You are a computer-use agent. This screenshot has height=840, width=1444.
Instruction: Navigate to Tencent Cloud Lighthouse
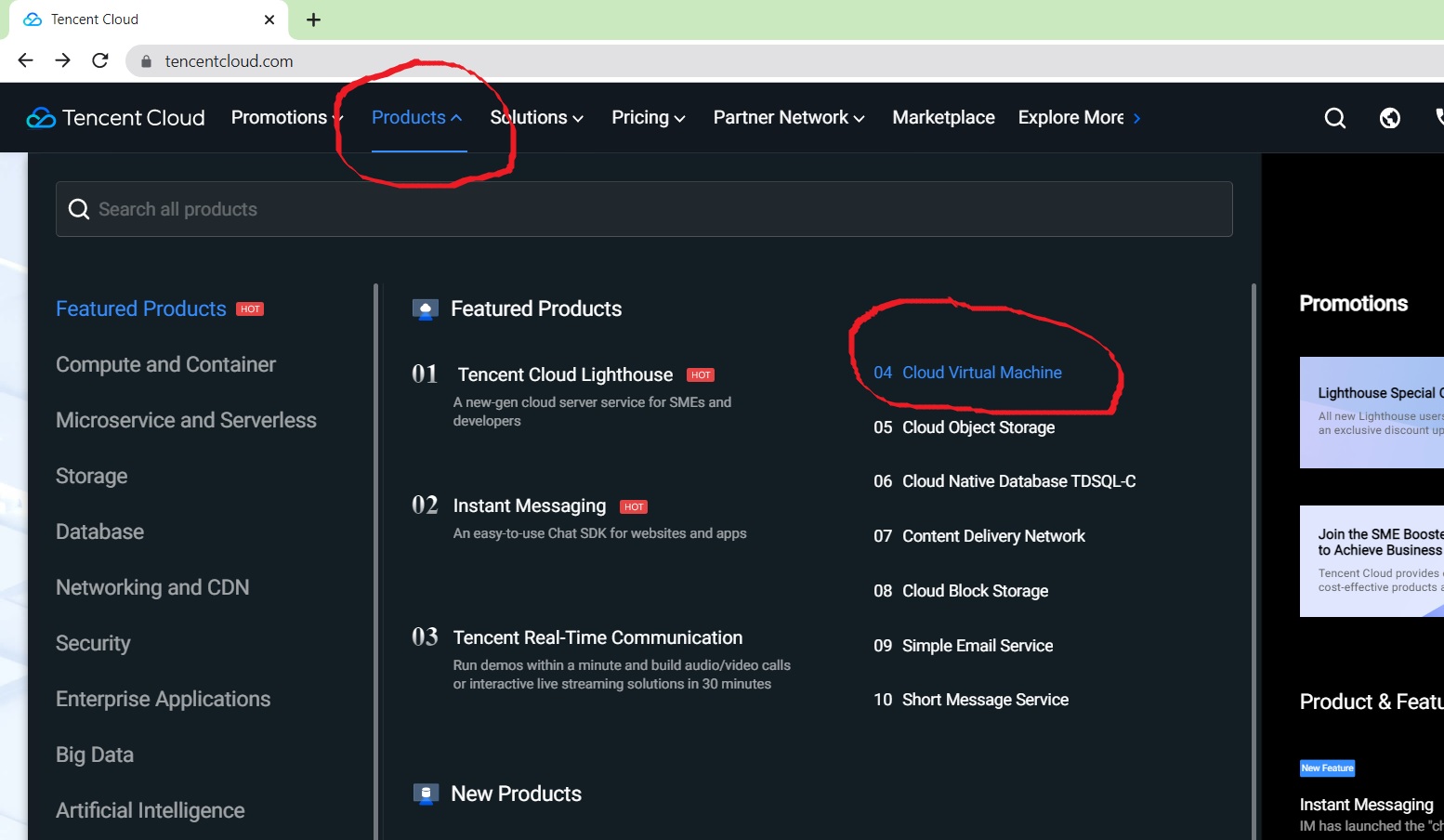tap(564, 374)
